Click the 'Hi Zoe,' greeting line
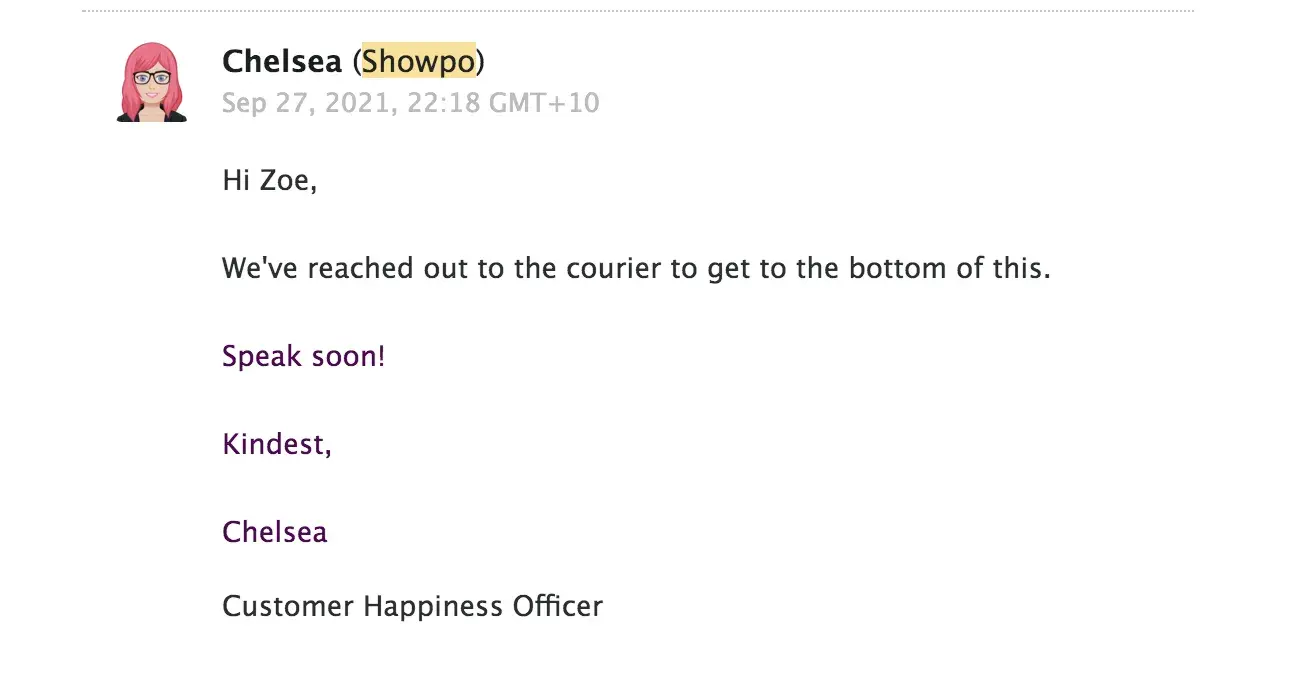Image resolution: width=1298 pixels, height=690 pixels. (x=269, y=182)
